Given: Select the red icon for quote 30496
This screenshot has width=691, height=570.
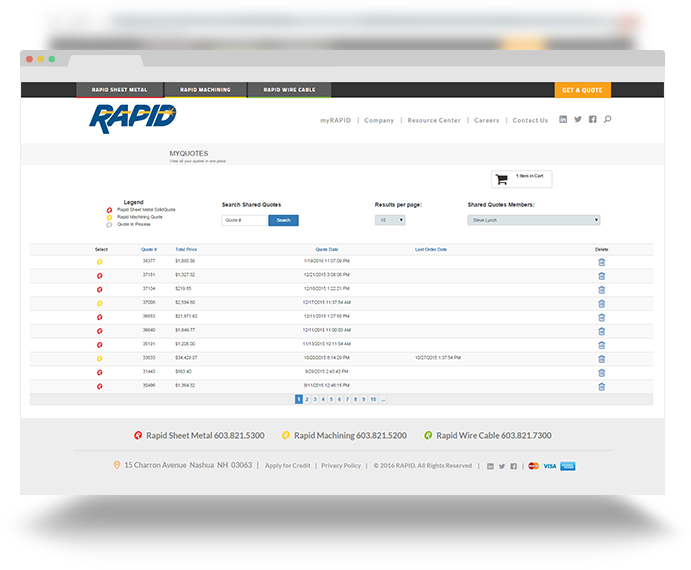Looking at the screenshot, I should point(100,386).
